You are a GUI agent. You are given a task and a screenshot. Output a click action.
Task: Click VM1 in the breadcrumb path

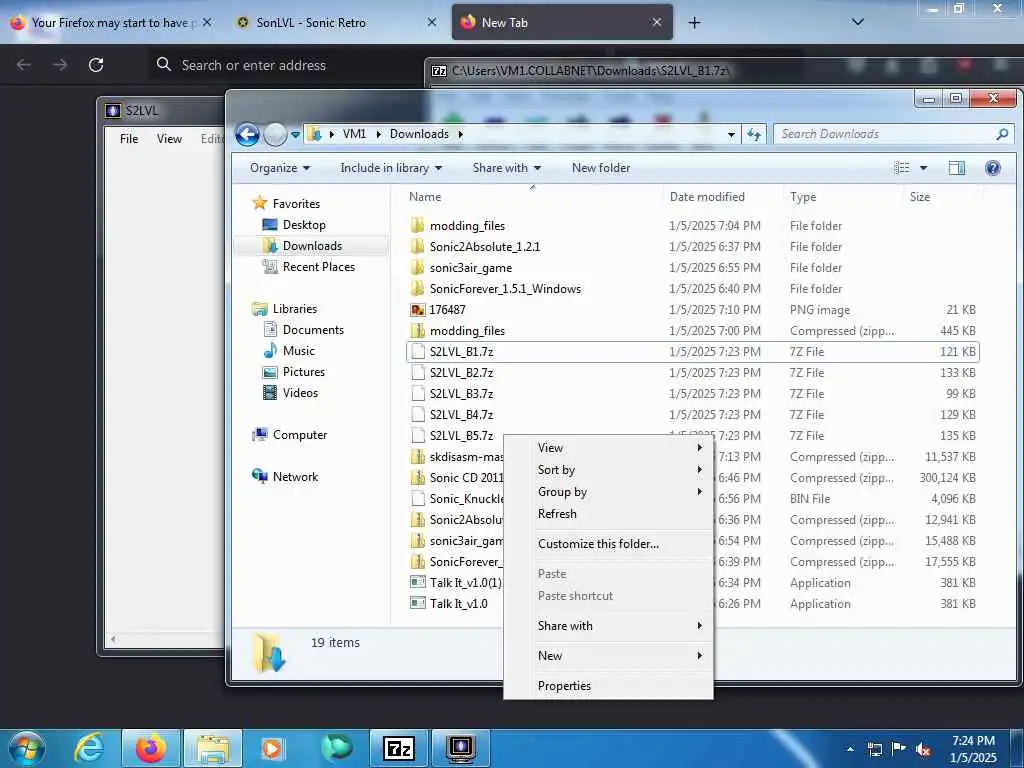[x=354, y=134]
